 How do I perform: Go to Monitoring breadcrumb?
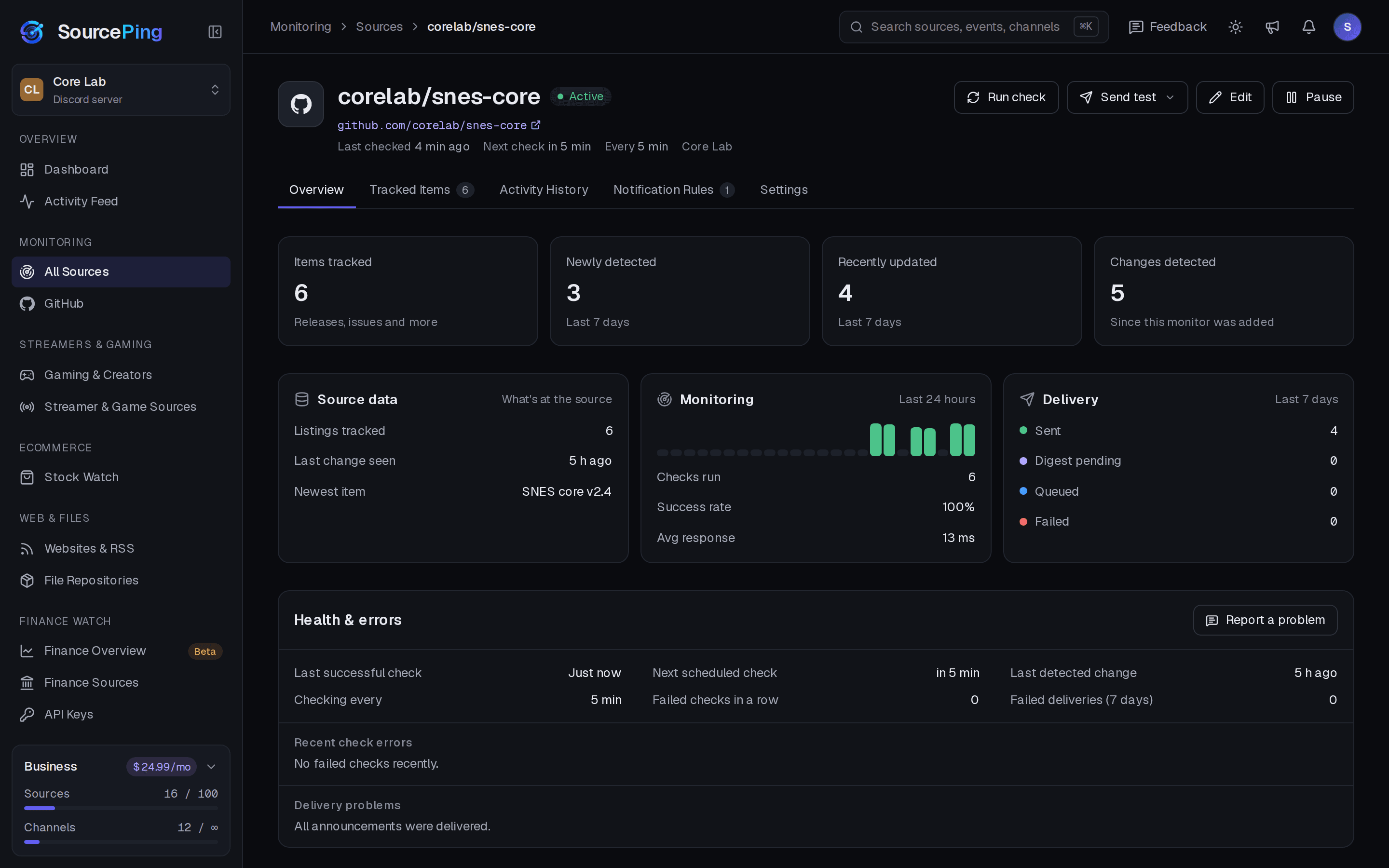[300, 27]
